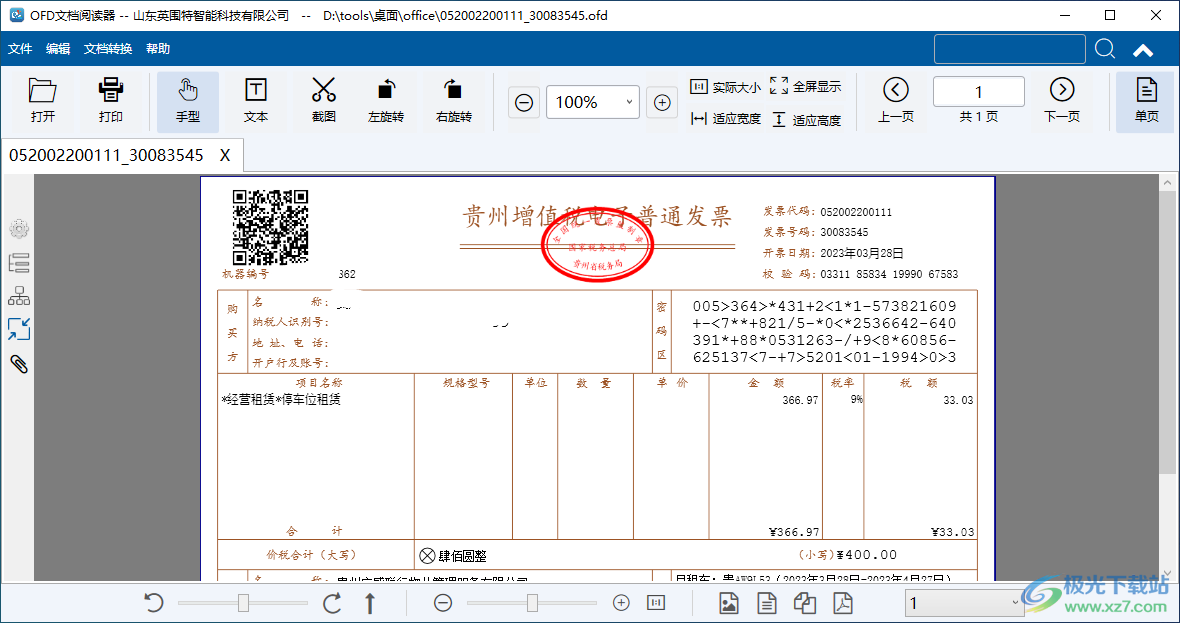Click invoice code 052002200111 text

point(856,212)
